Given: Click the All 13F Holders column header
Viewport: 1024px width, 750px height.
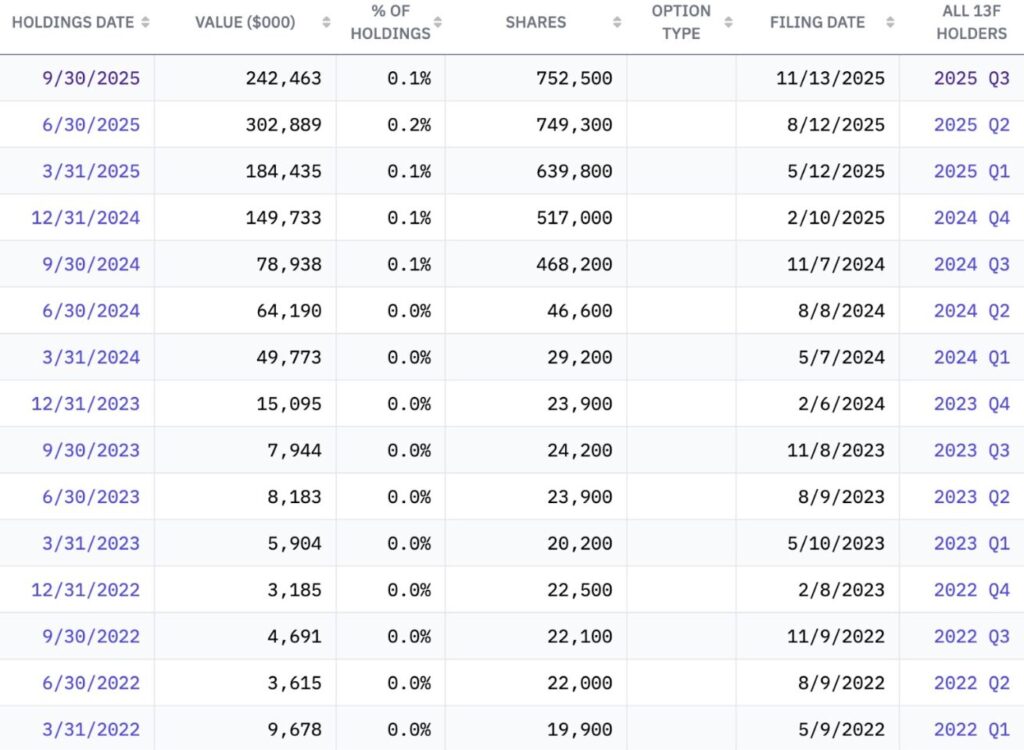Looking at the screenshot, I should [x=971, y=22].
